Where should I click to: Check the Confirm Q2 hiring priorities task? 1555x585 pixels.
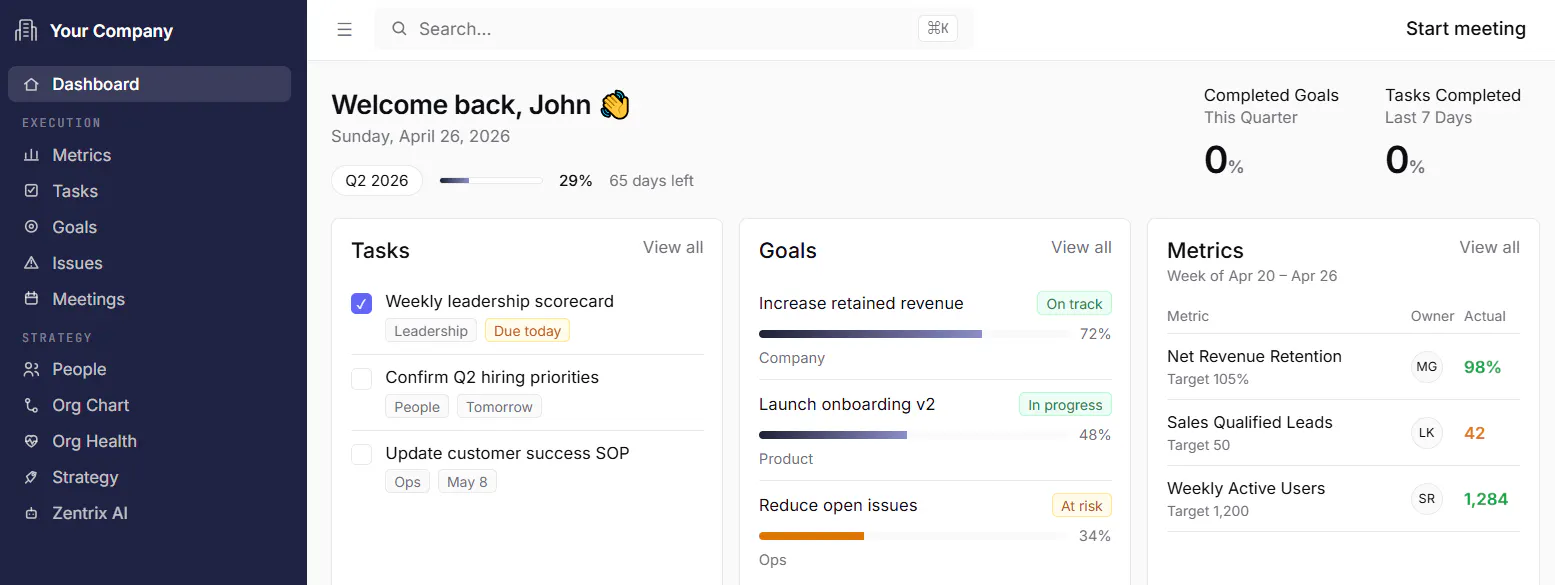point(362,379)
